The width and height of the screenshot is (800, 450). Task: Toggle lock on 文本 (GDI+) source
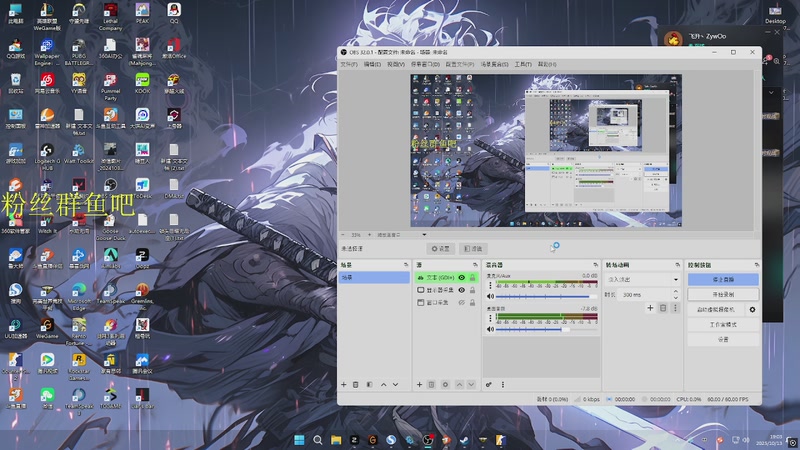[472, 278]
